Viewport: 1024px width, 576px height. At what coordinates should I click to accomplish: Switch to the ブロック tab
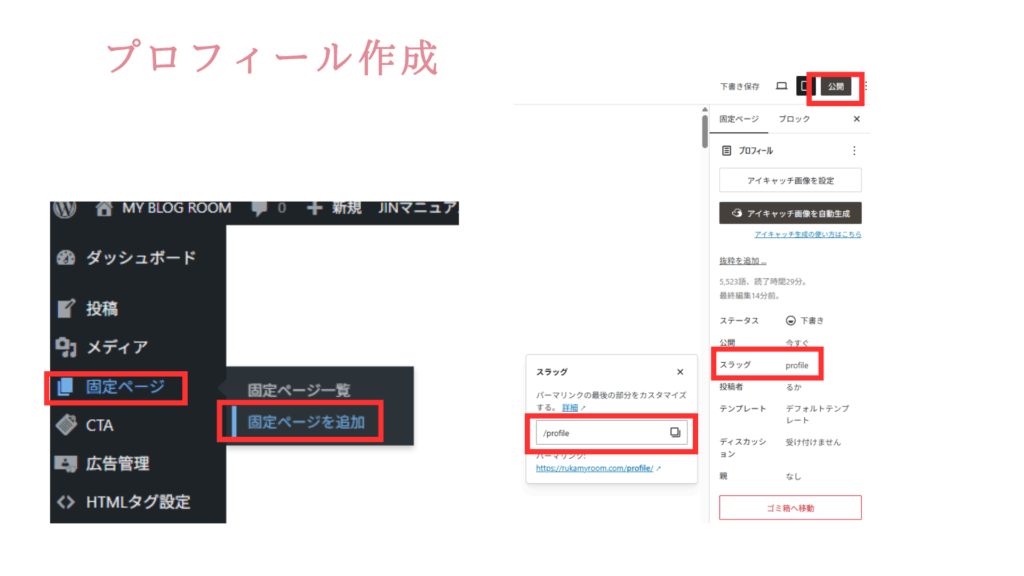tap(794, 119)
